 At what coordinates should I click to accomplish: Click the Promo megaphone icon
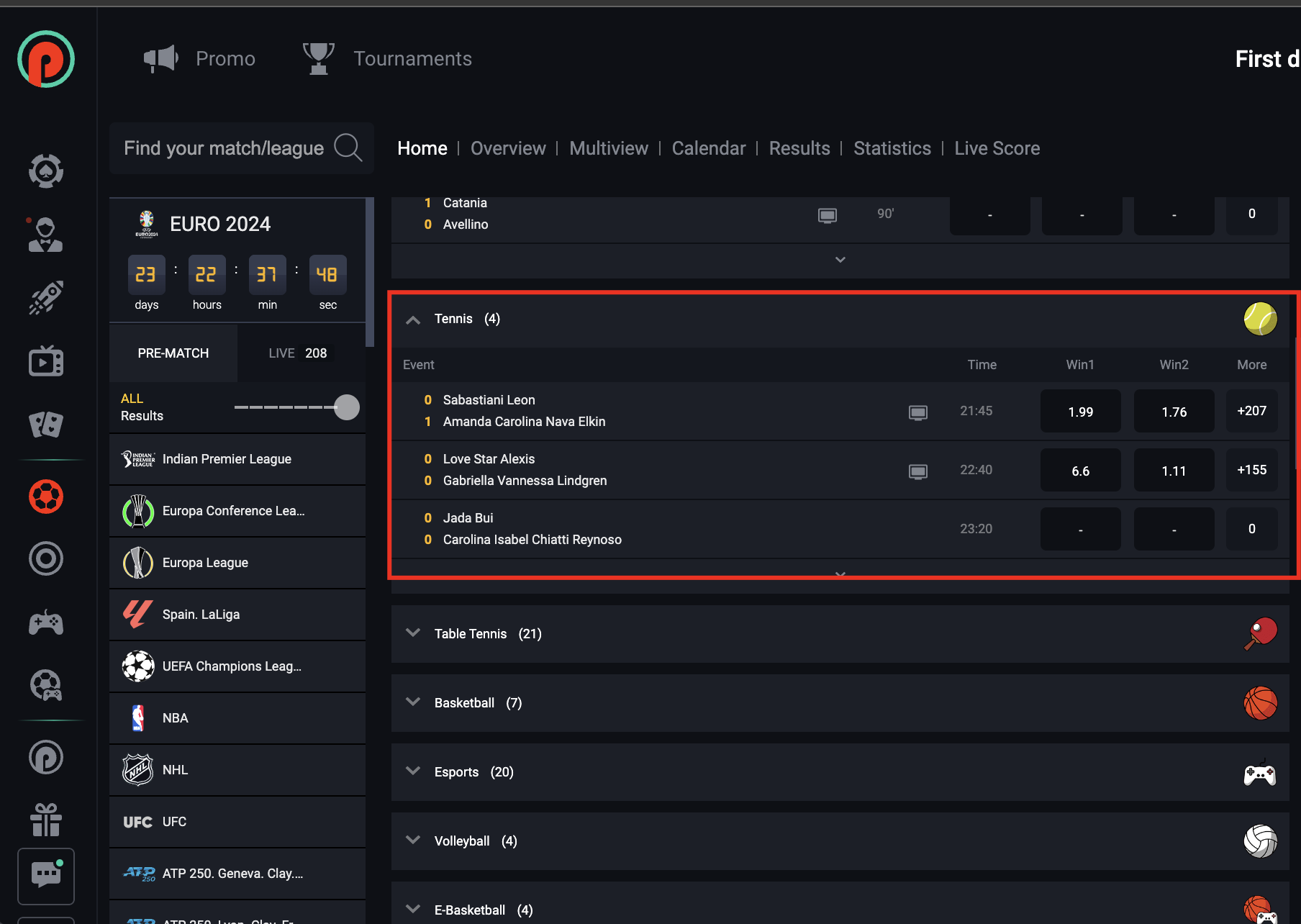pos(161,58)
